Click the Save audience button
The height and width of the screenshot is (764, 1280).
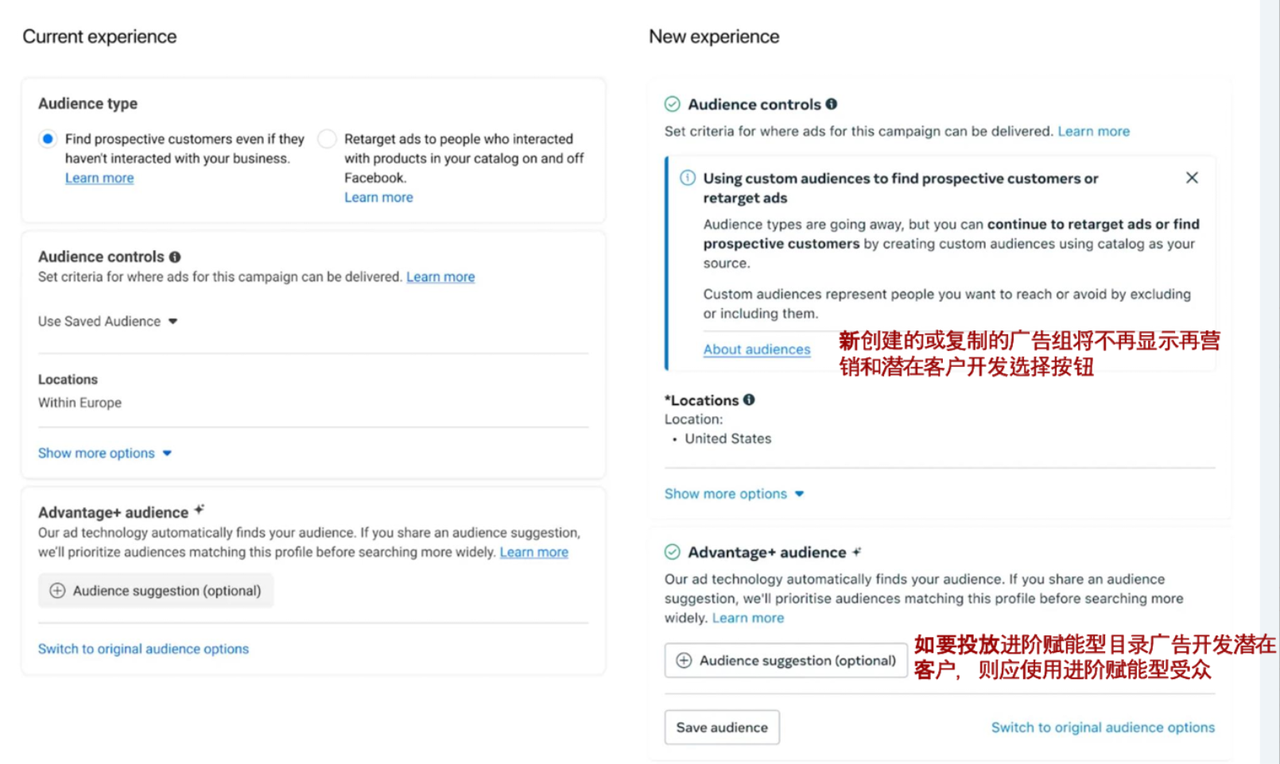722,728
